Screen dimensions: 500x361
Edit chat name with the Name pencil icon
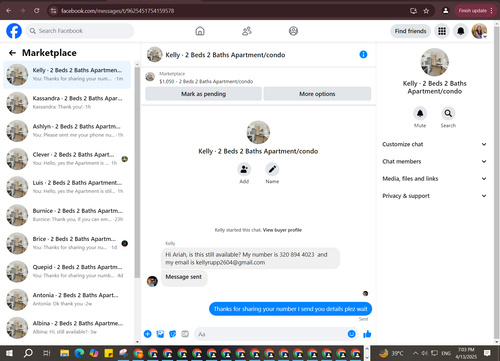pyautogui.click(x=272, y=169)
